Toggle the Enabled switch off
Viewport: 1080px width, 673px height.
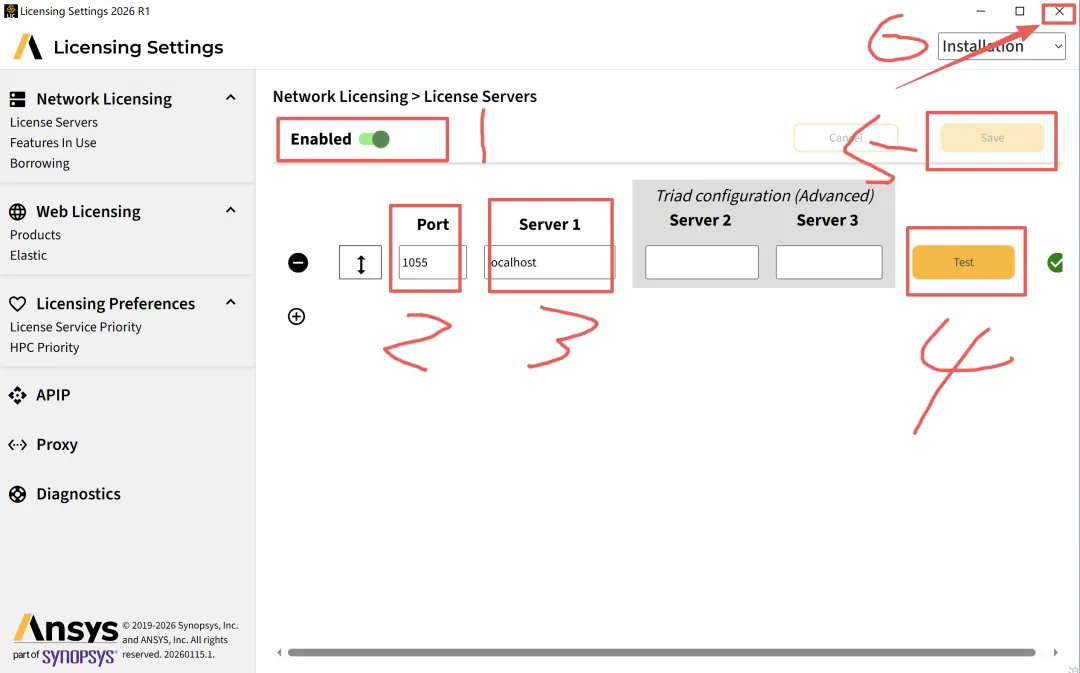coord(375,139)
